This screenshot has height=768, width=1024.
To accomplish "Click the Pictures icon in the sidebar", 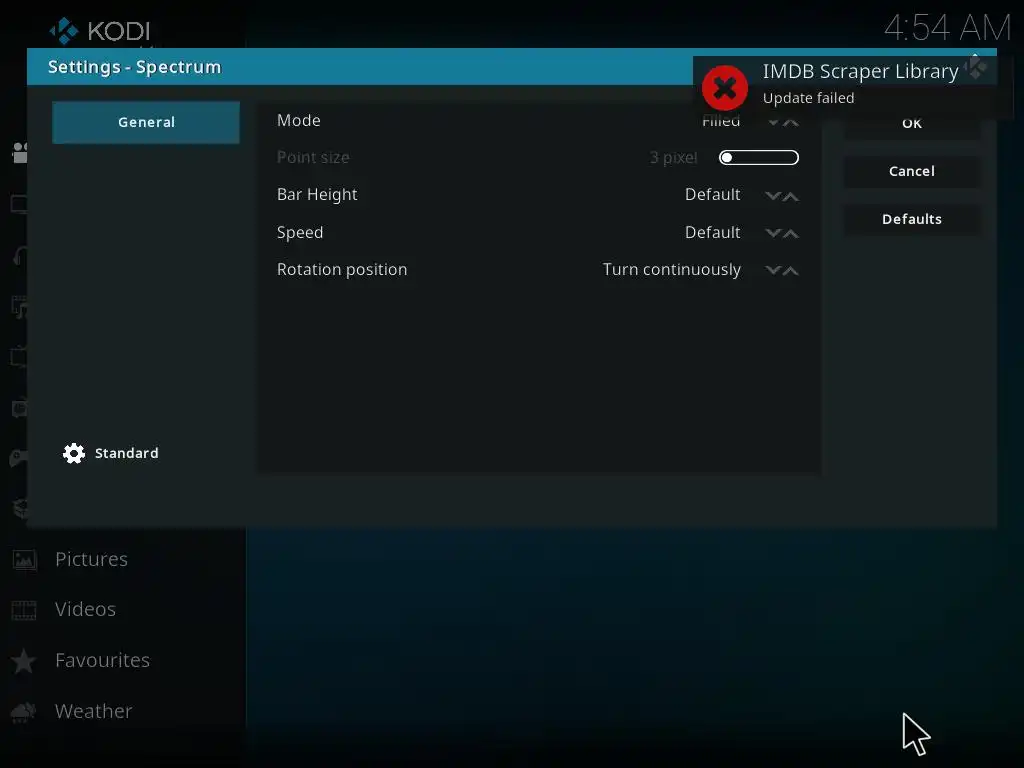I will [x=24, y=560].
